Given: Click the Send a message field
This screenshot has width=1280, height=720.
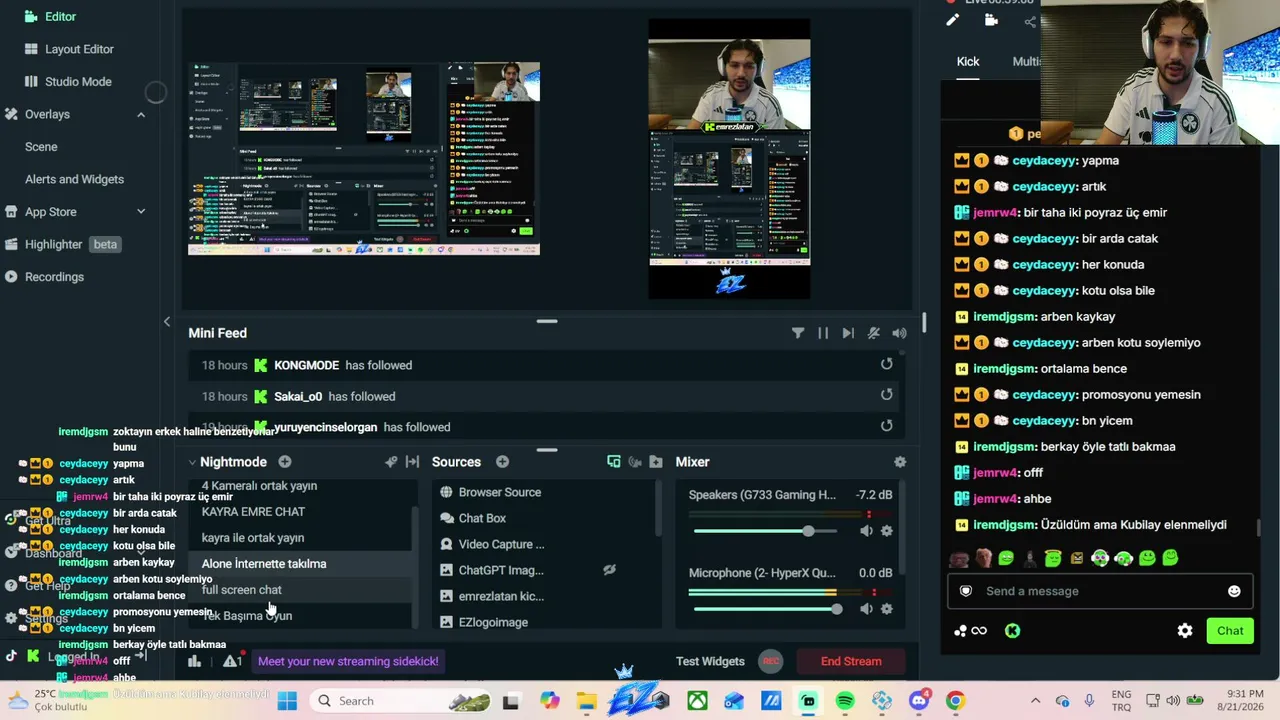Looking at the screenshot, I should pos(1100,591).
